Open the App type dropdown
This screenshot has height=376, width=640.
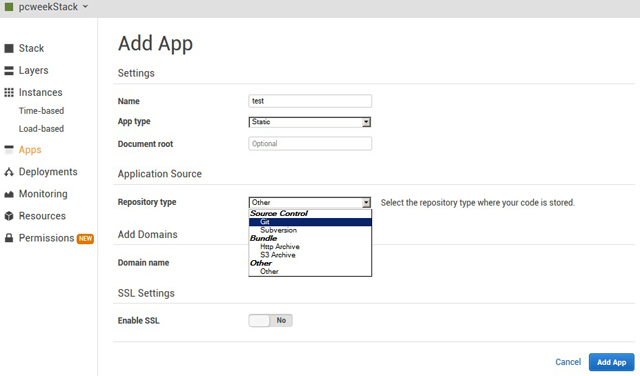point(310,122)
